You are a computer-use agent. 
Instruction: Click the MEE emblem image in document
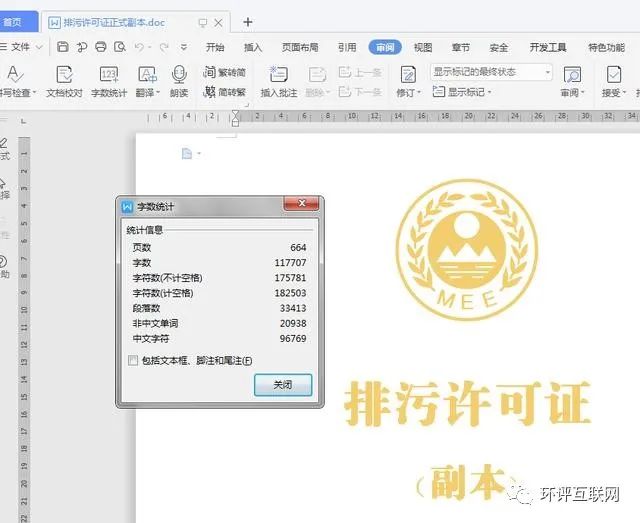pos(467,249)
